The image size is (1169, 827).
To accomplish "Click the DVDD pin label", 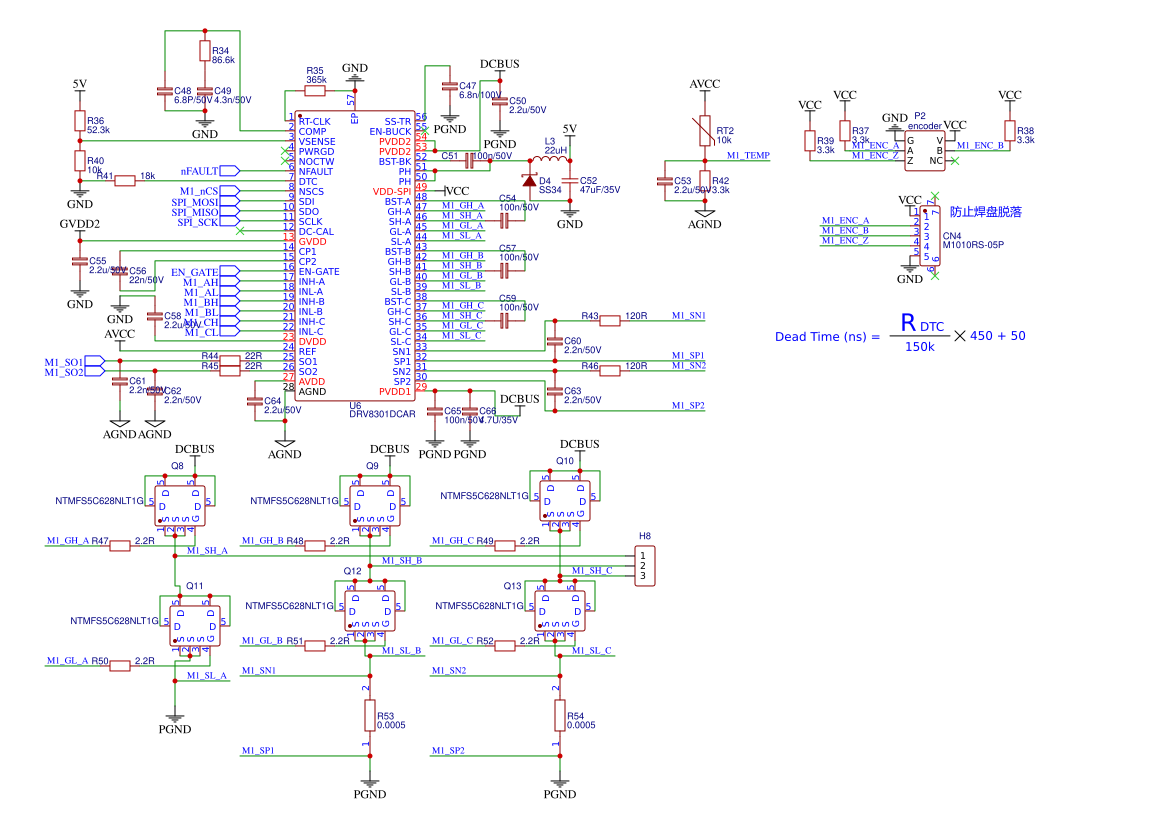I will coord(312,342).
